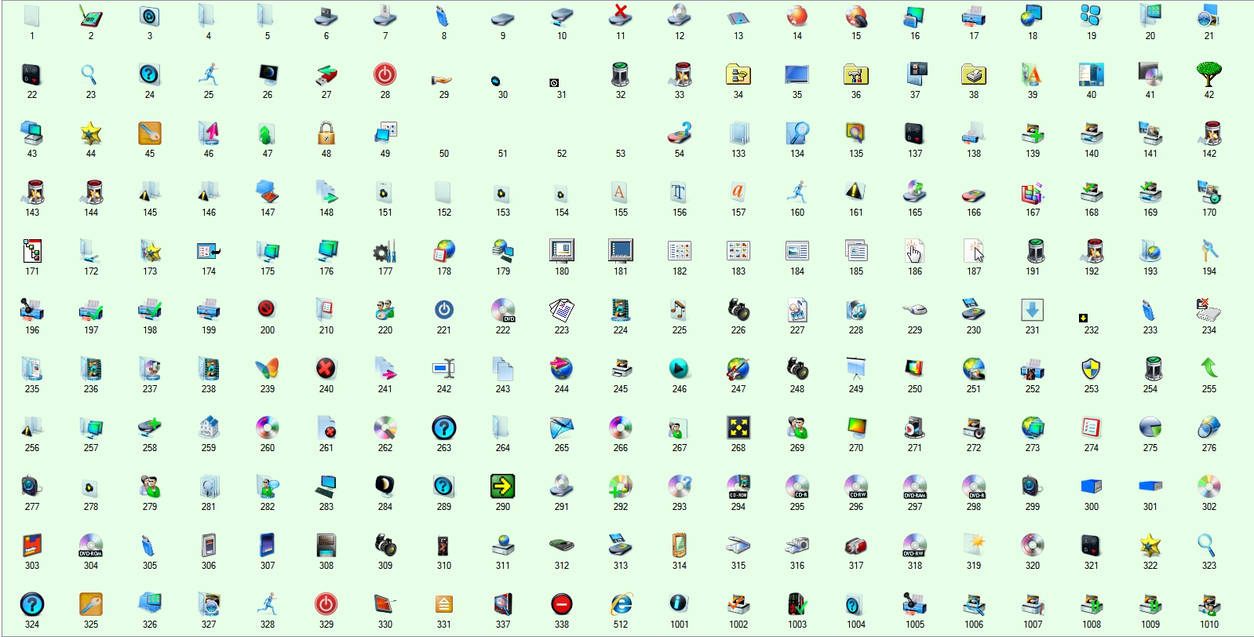Open the search folder icon numbered 134

click(797, 133)
